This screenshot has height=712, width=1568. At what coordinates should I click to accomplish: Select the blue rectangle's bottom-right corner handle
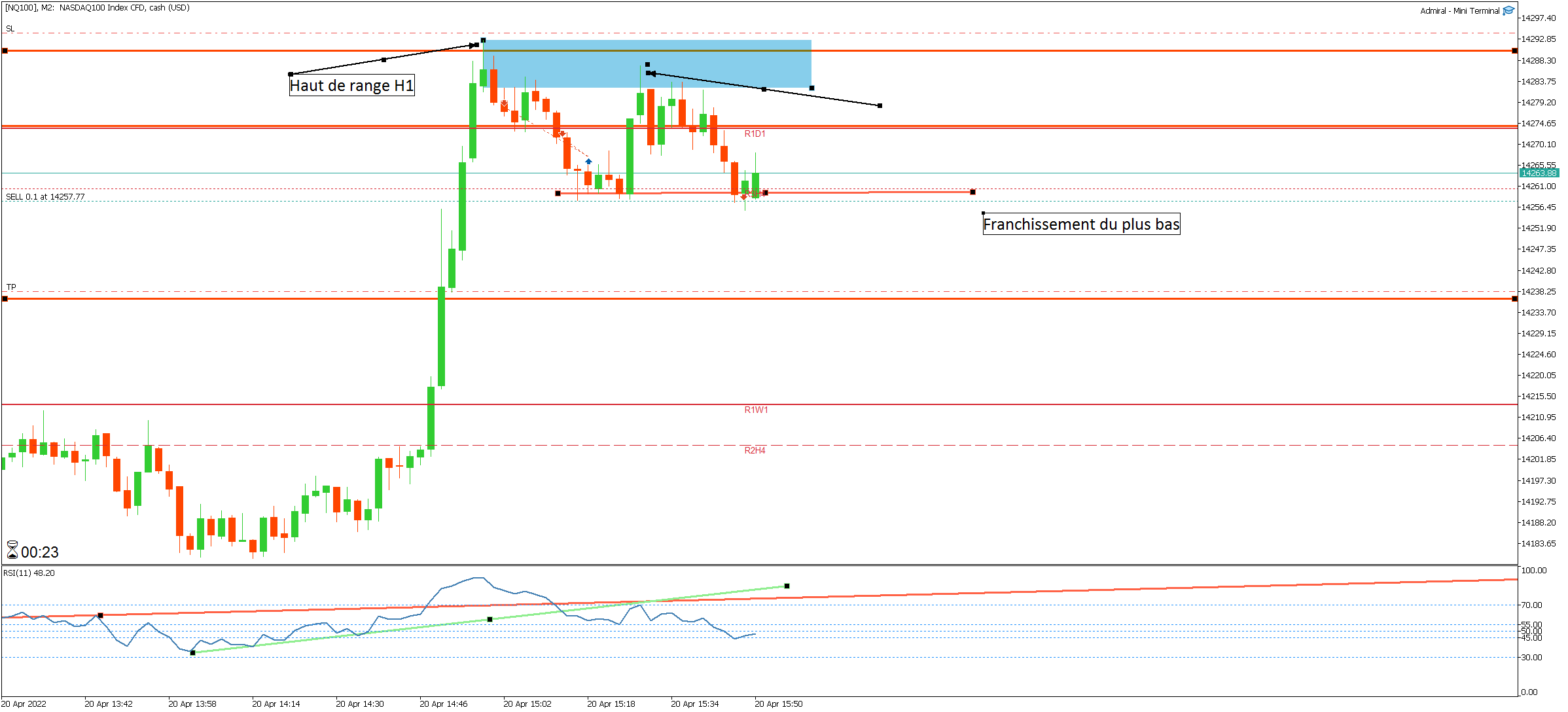click(811, 88)
